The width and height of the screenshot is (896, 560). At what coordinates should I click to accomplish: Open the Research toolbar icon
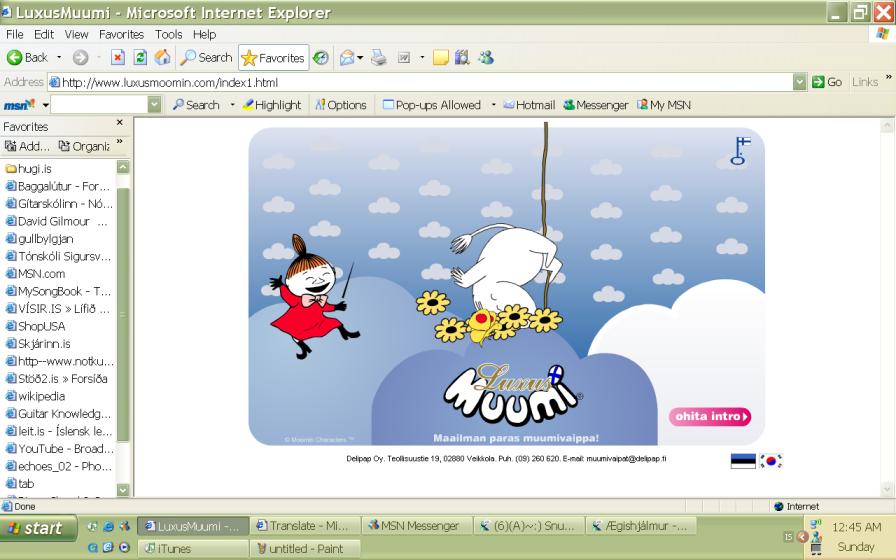point(462,58)
